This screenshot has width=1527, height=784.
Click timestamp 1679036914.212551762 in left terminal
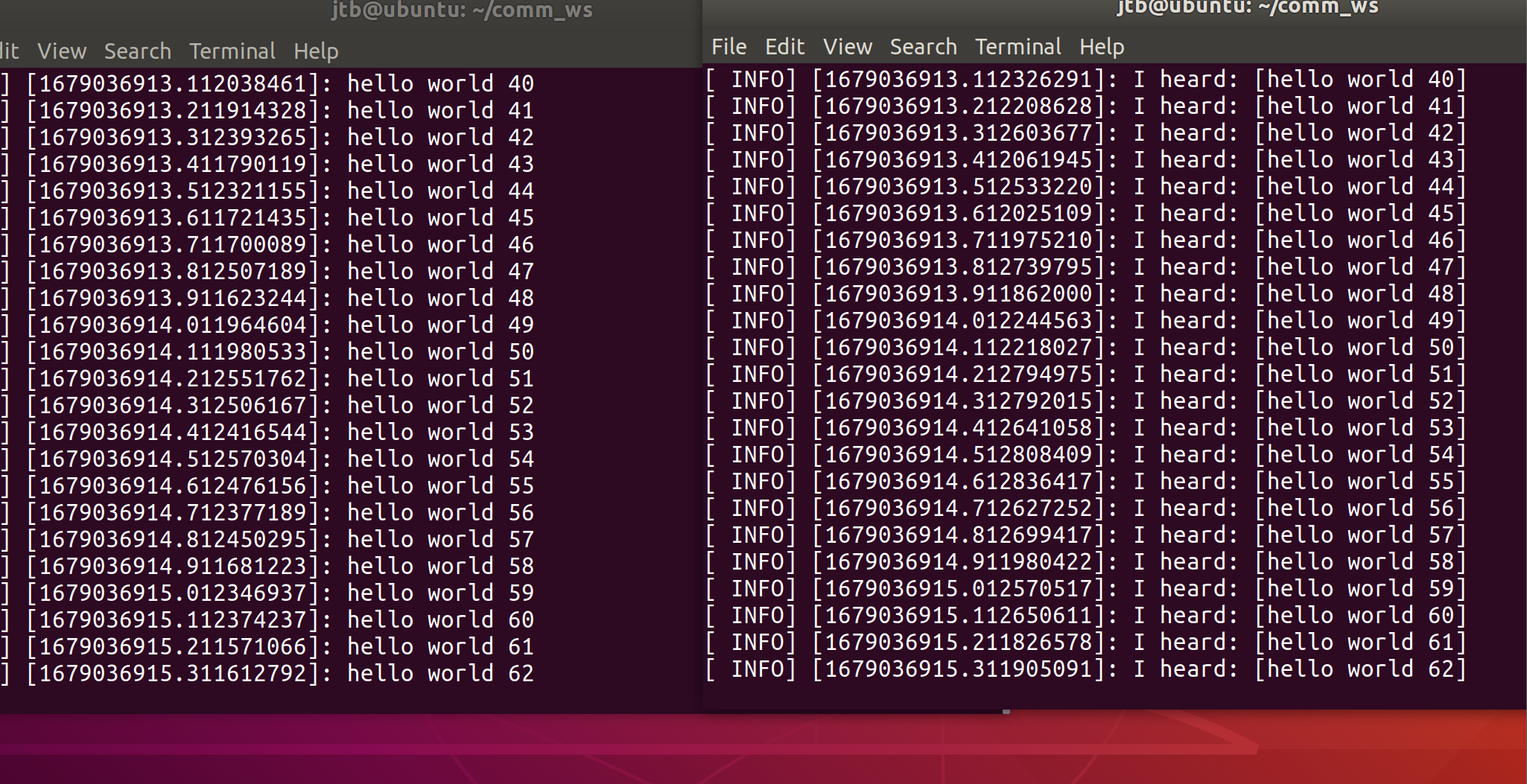(173, 378)
